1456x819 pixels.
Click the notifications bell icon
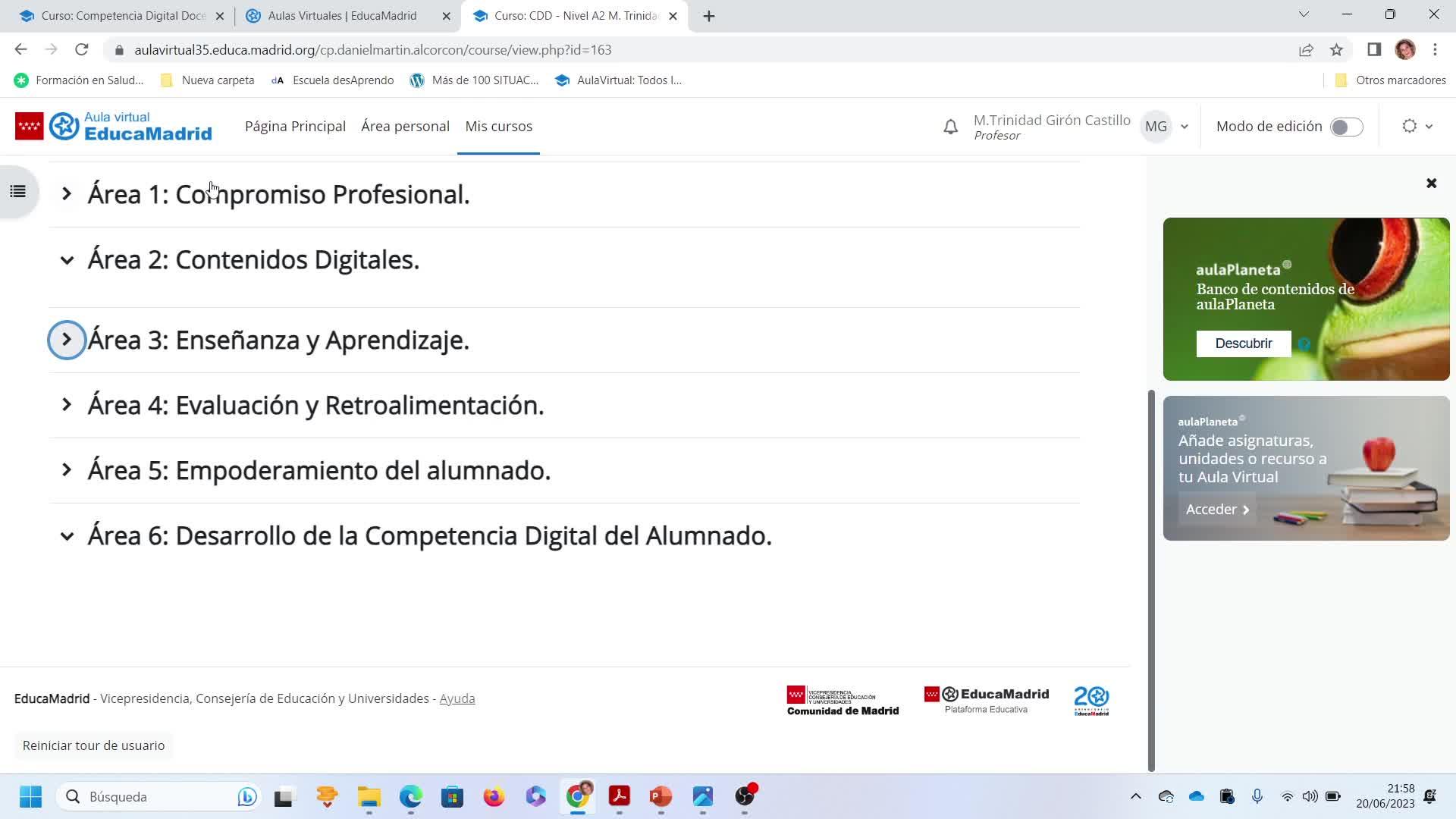[950, 127]
